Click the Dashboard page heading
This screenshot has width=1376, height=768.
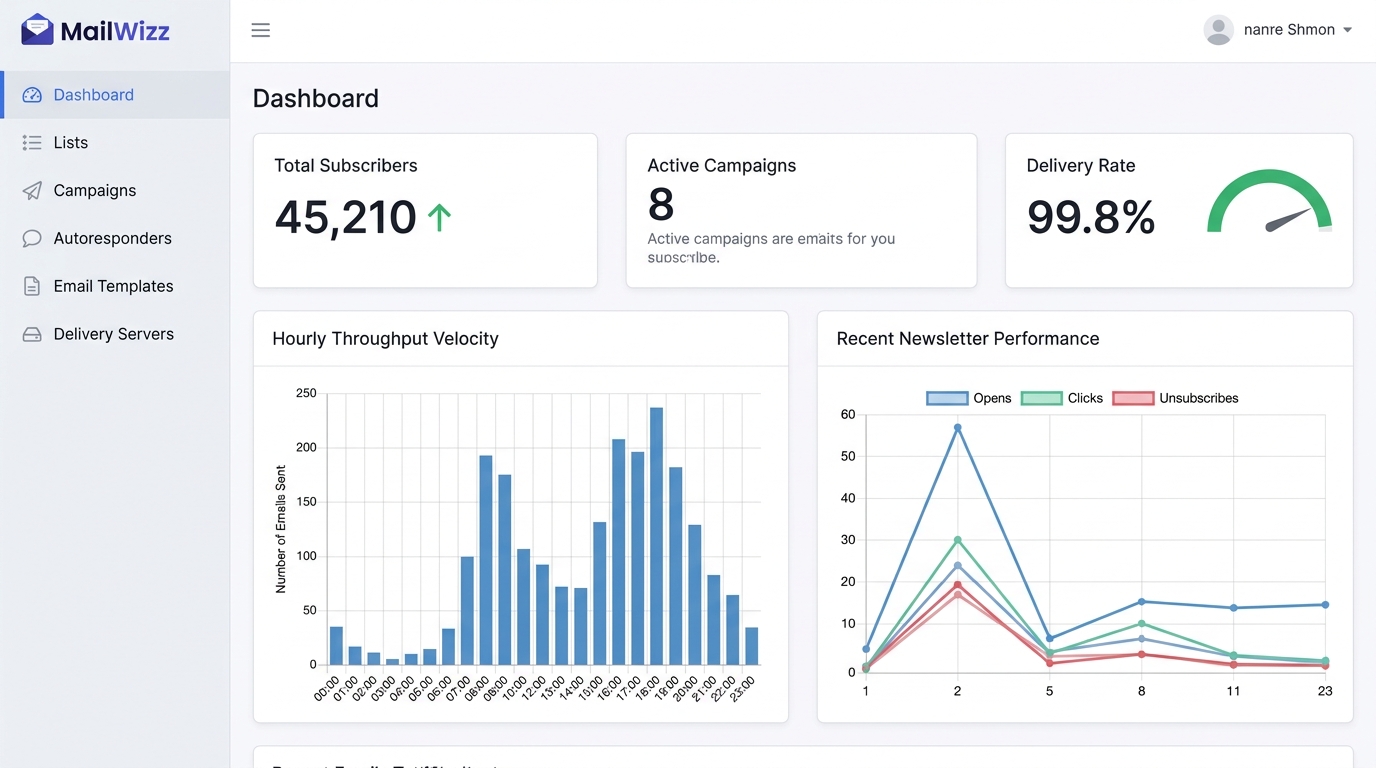(316, 98)
